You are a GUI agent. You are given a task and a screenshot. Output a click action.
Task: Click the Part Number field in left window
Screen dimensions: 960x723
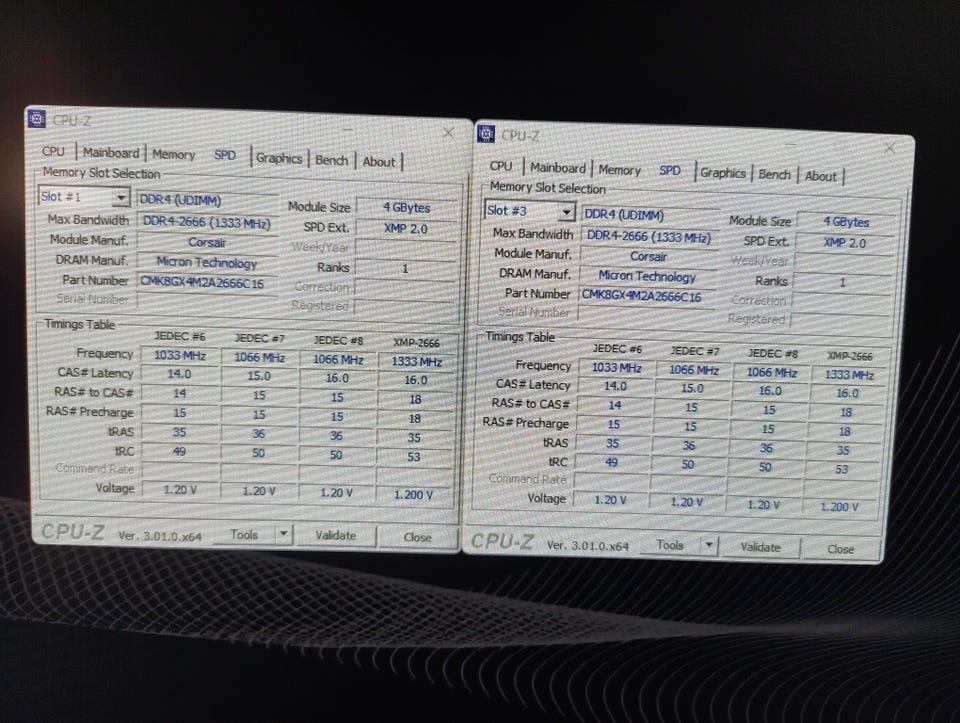(x=207, y=283)
